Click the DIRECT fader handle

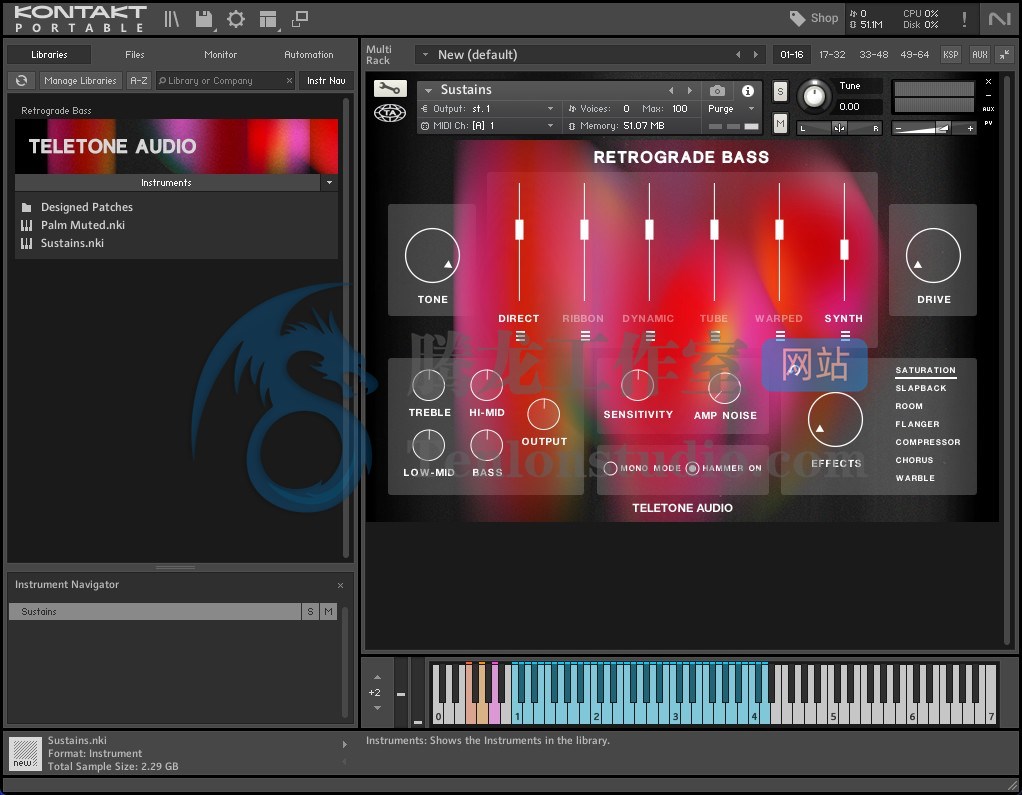click(x=519, y=229)
